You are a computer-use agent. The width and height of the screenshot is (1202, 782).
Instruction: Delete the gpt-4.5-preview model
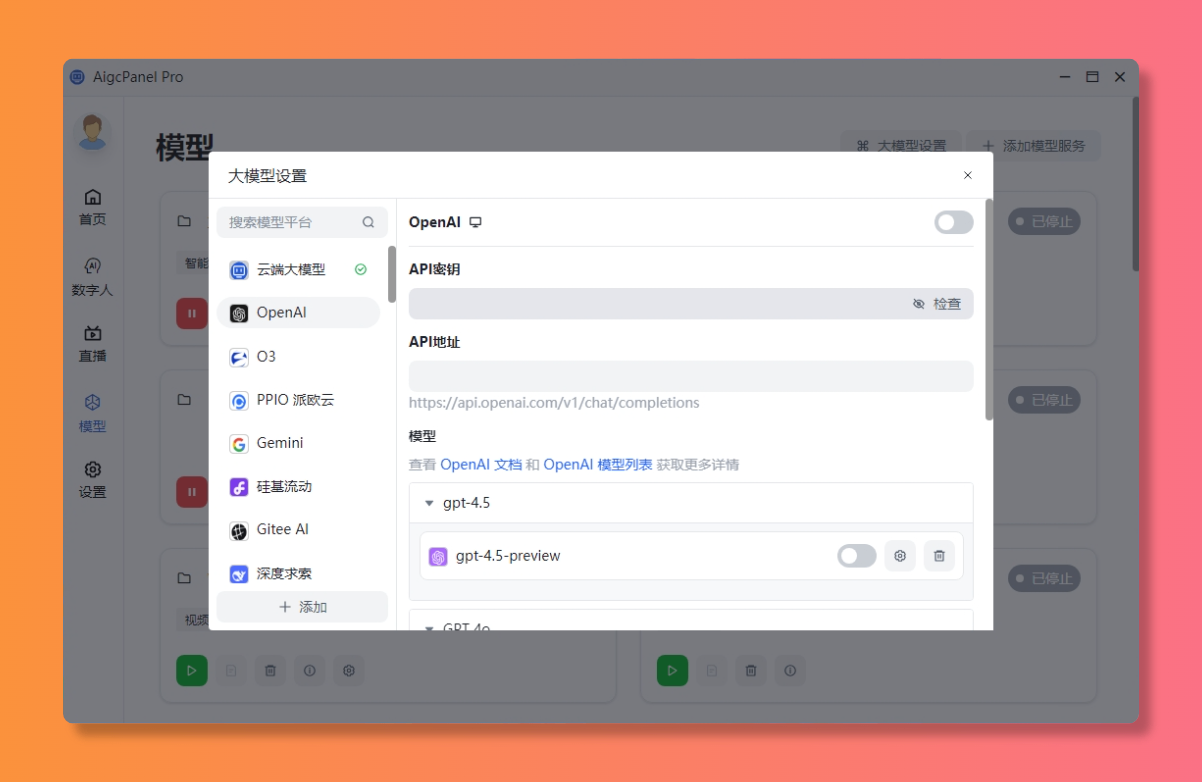click(939, 555)
